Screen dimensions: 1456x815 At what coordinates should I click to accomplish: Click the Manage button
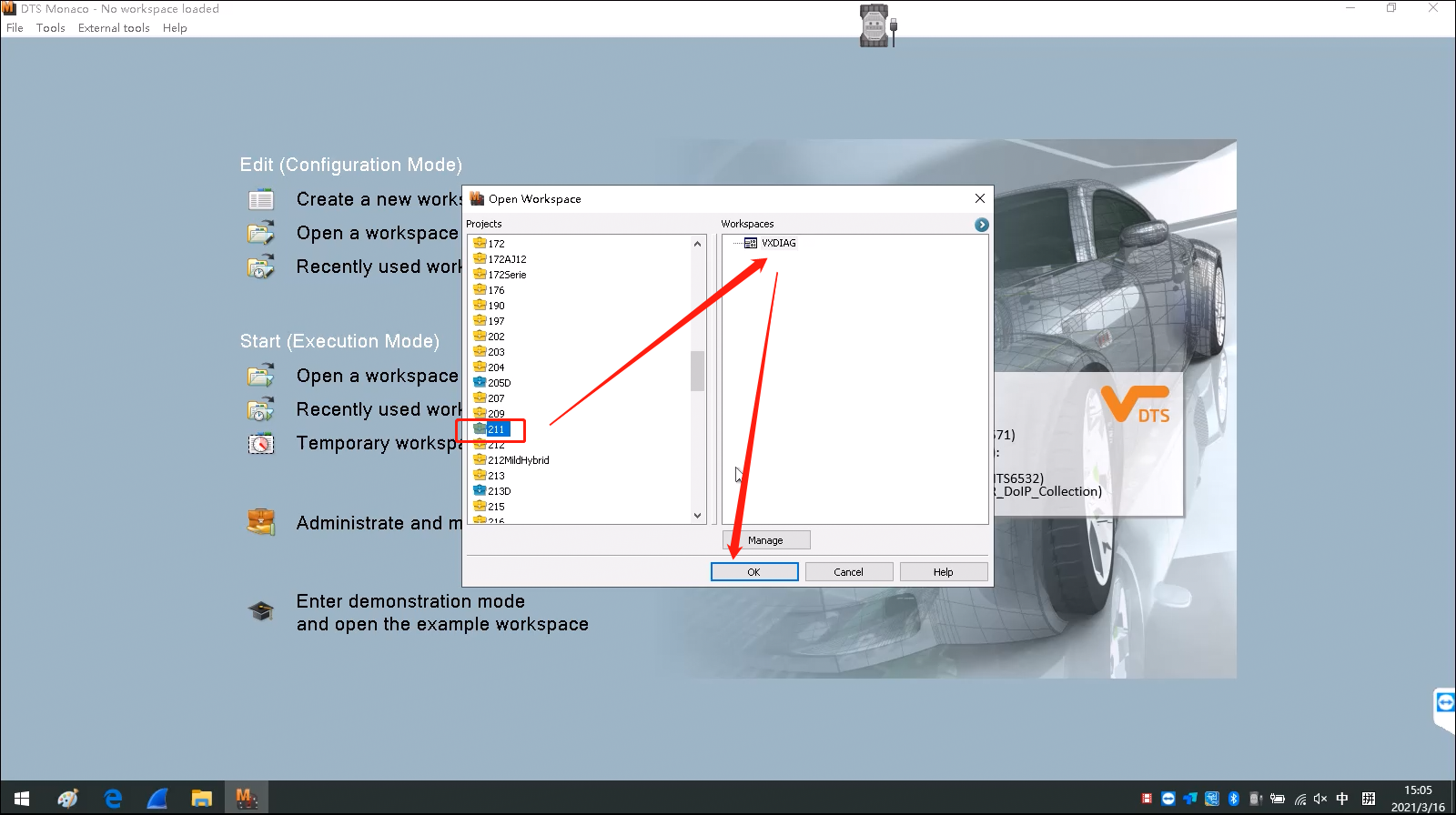tap(766, 540)
